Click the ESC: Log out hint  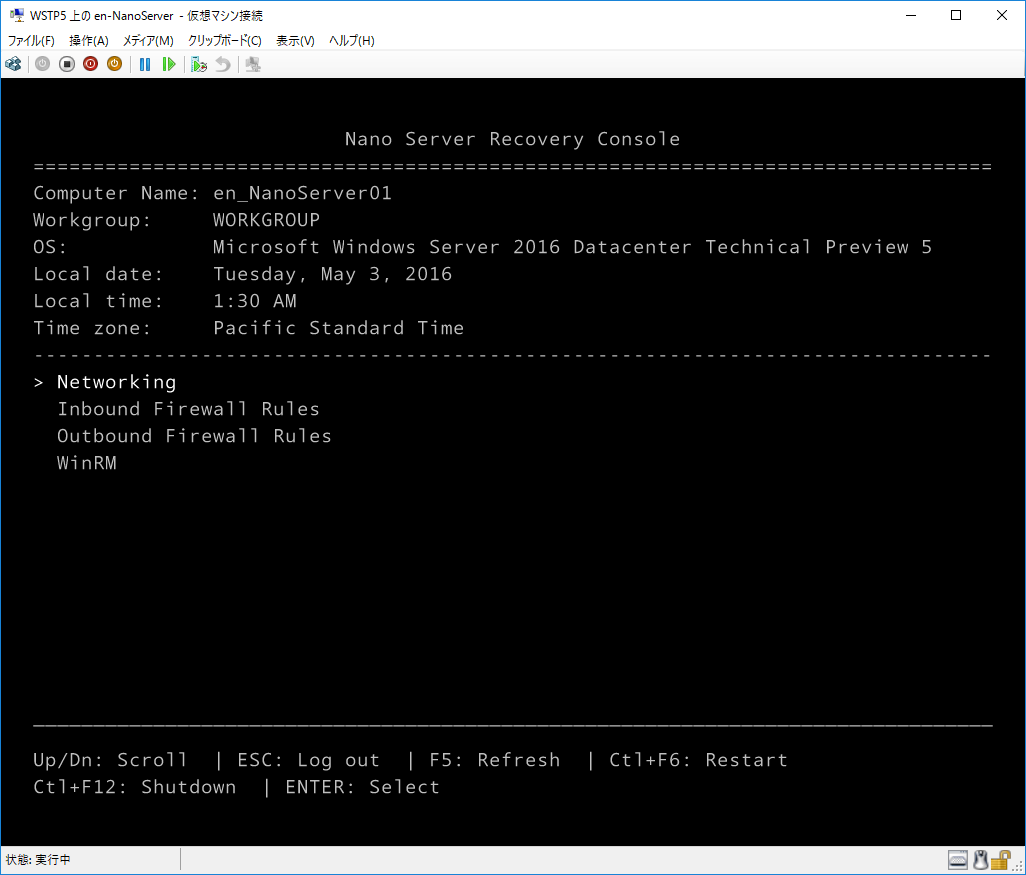coord(308,760)
